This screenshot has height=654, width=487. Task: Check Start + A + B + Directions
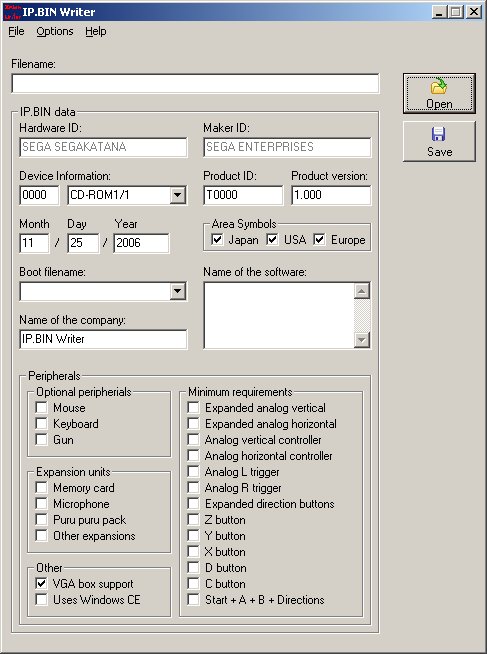tap(193, 599)
